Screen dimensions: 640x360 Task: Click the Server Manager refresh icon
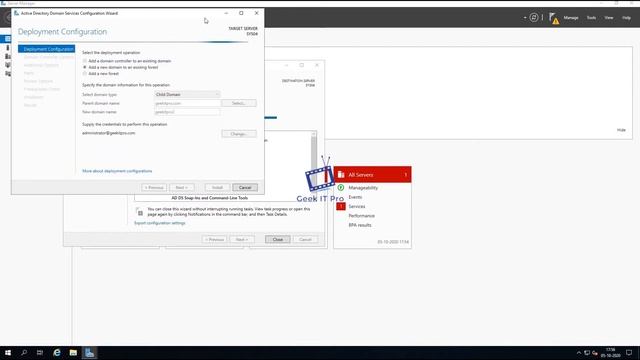pyautogui.click(x=533, y=18)
